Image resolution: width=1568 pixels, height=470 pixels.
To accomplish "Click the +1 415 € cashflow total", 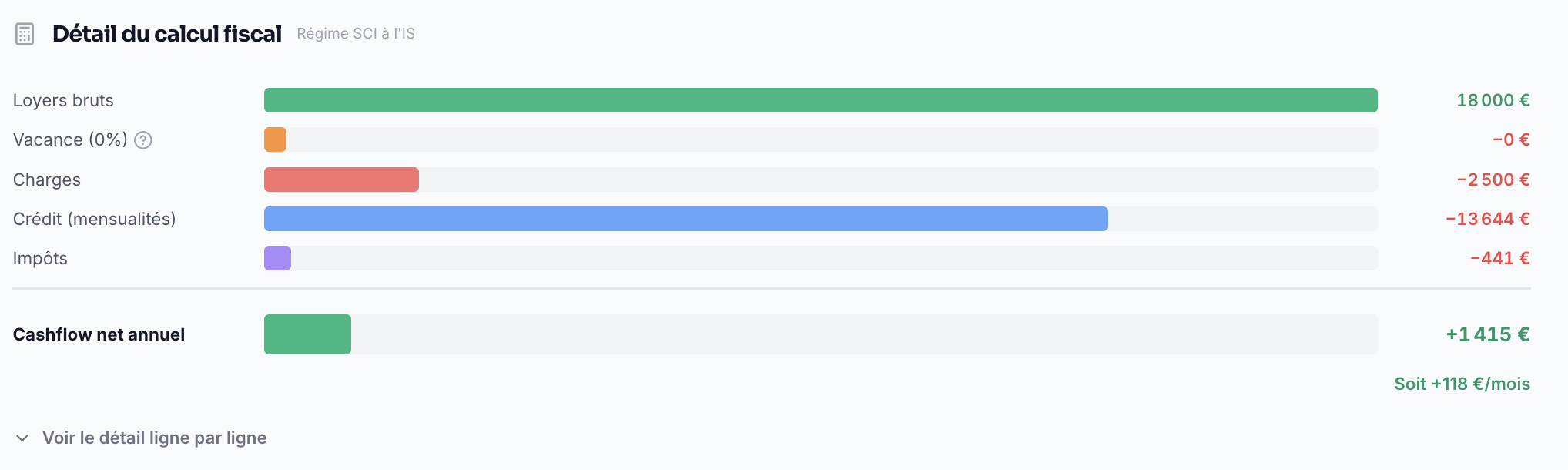I will tap(1487, 334).
